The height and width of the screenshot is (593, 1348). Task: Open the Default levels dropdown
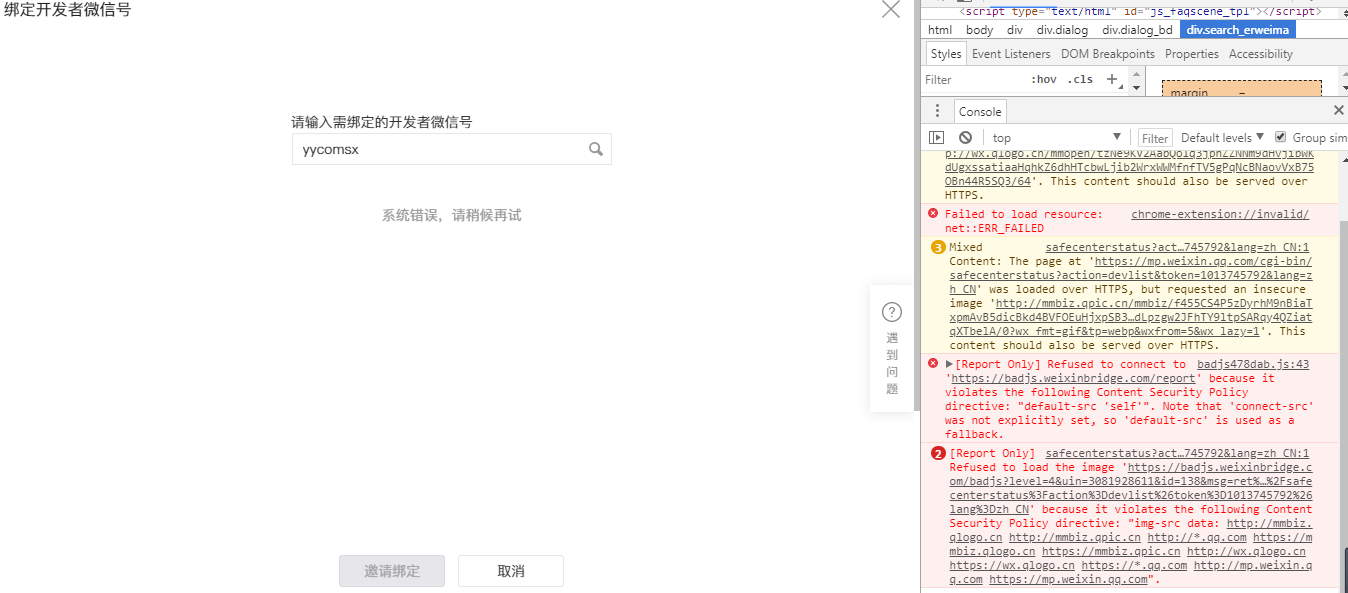tap(1222, 138)
